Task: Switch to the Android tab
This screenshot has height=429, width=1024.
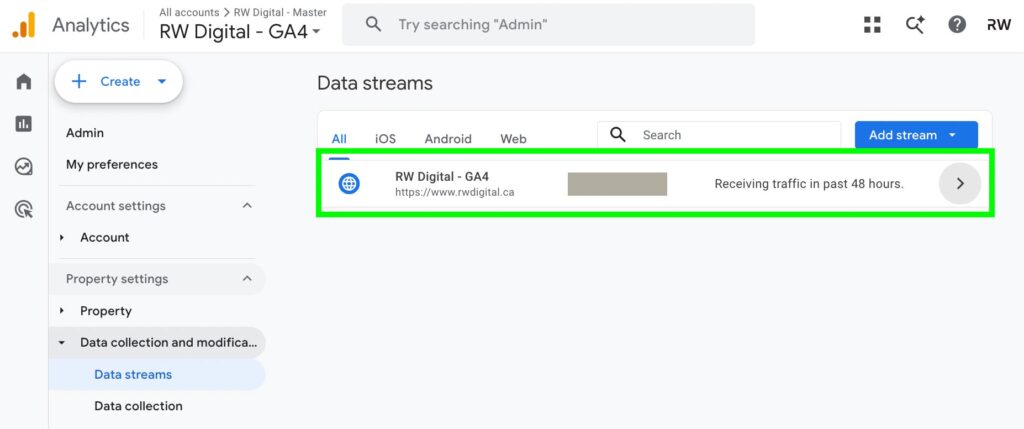Action: [x=448, y=139]
